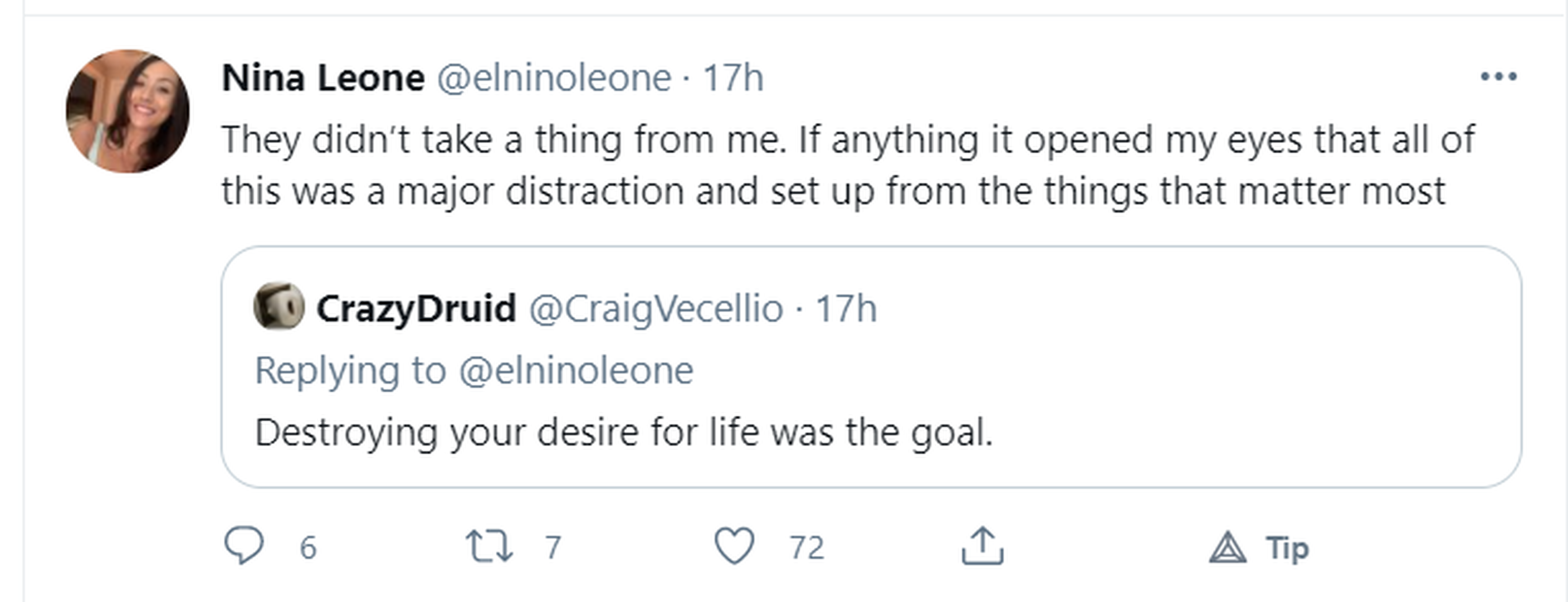Retweet this post using the arrows icon
This screenshot has width=1568, height=602.
click(x=489, y=546)
